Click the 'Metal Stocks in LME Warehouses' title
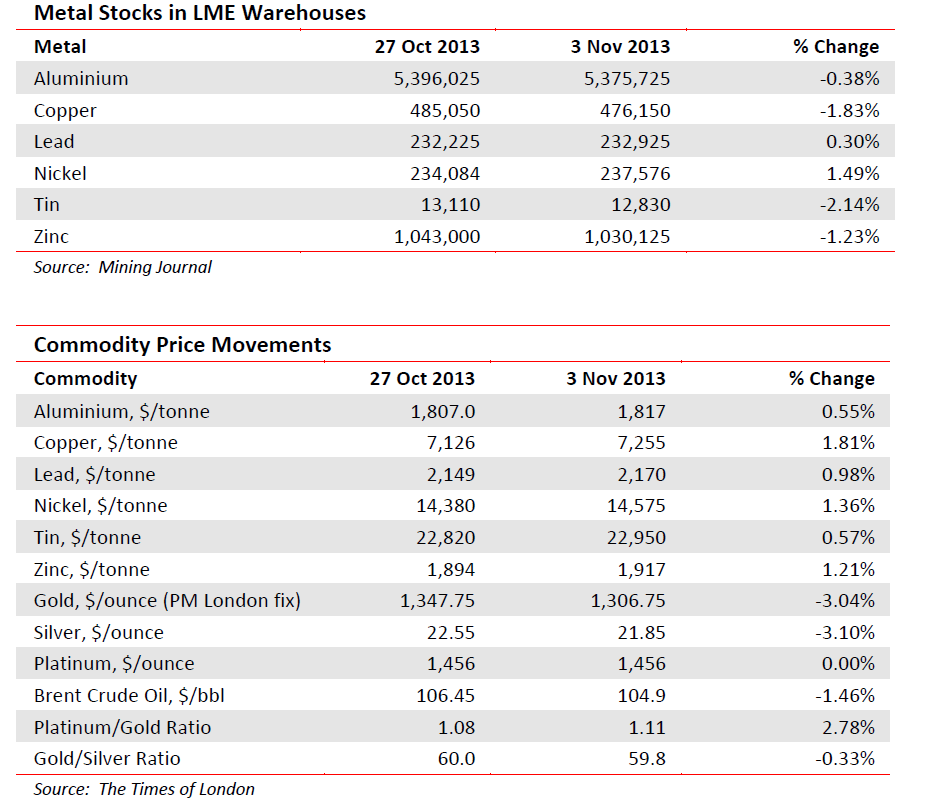This screenshot has width=949, height=801. point(200,14)
